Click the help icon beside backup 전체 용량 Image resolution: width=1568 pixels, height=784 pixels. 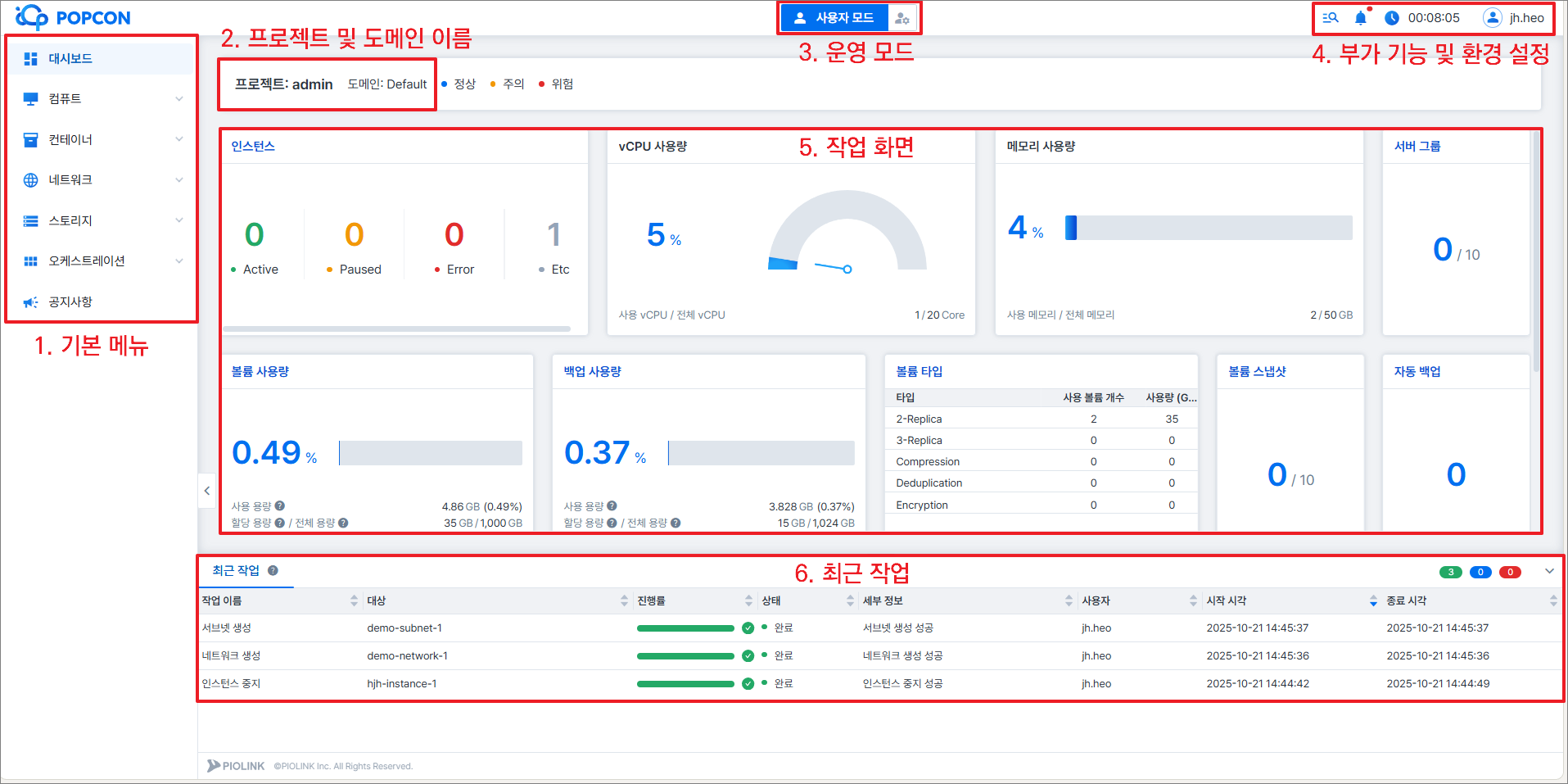pos(676,523)
